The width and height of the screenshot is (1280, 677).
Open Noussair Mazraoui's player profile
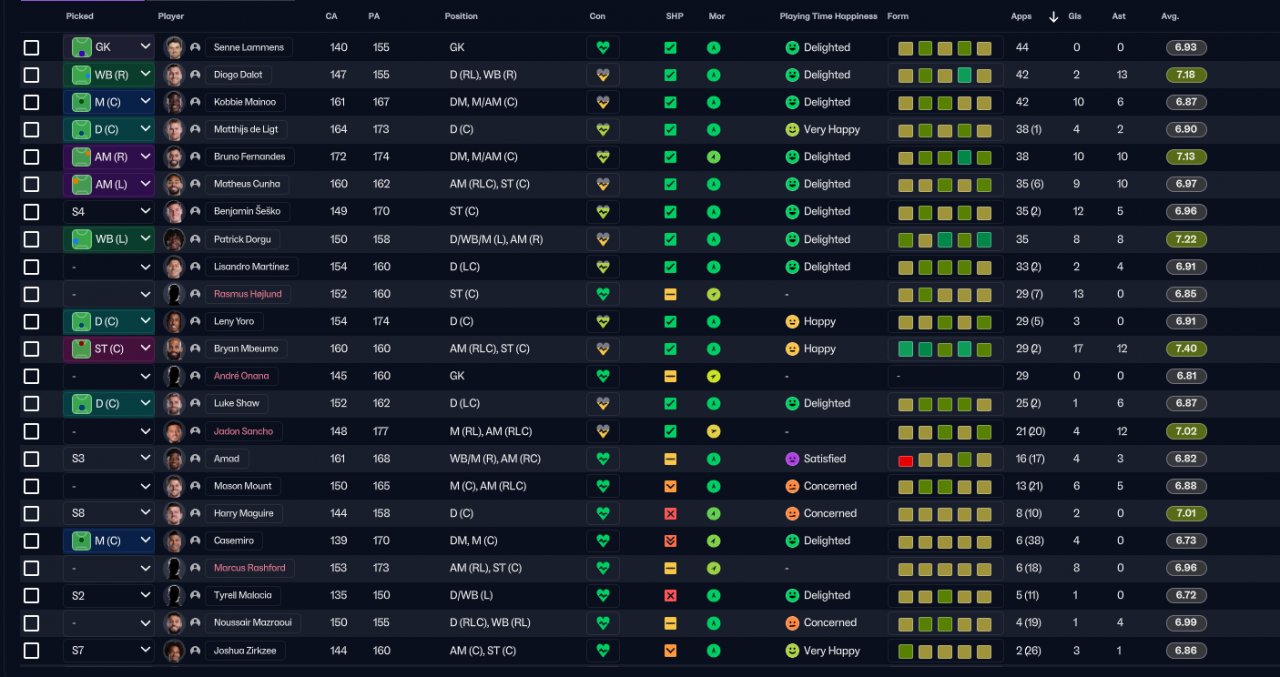pyautogui.click(x=254, y=623)
